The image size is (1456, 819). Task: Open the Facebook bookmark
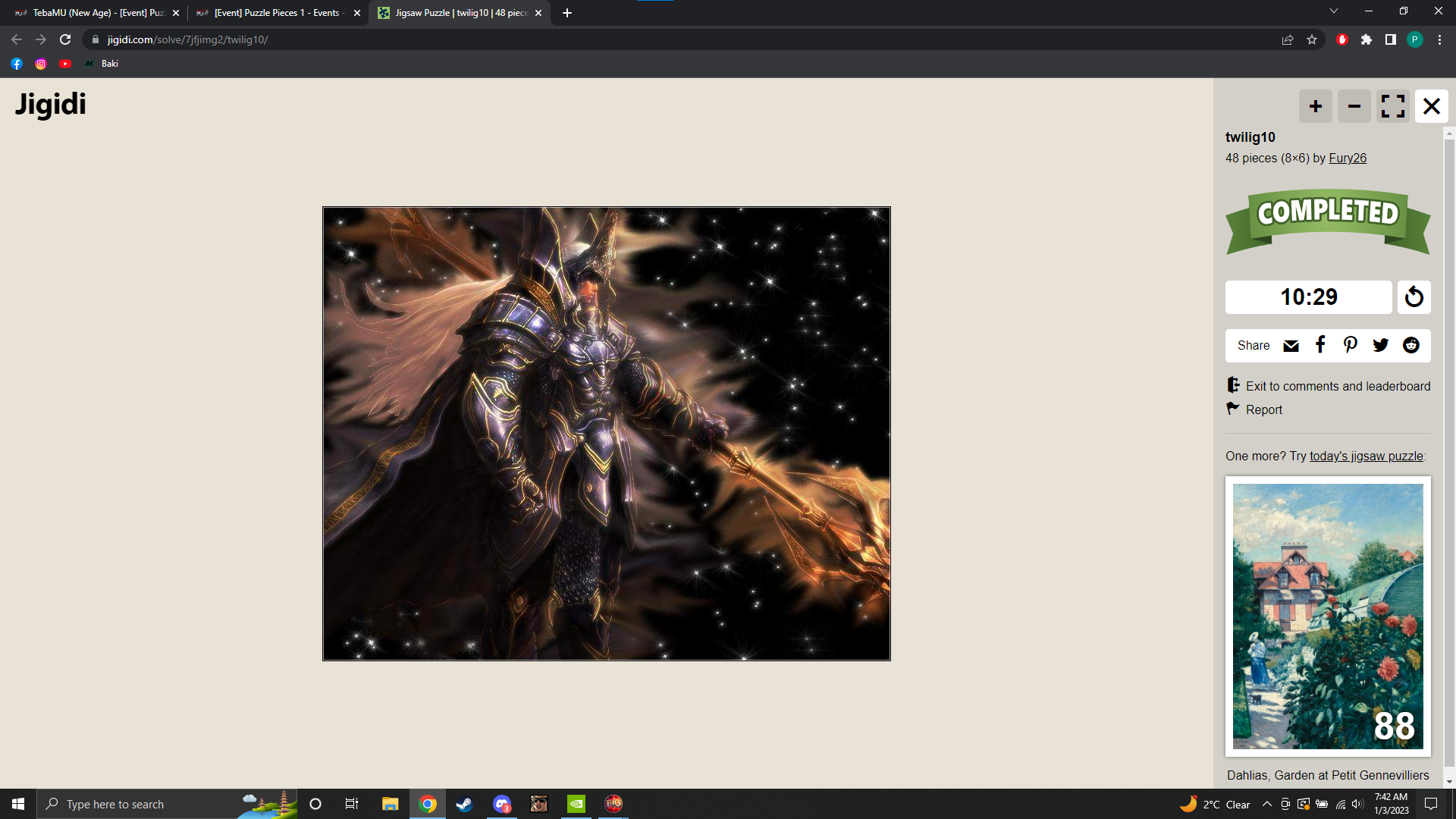(x=17, y=64)
